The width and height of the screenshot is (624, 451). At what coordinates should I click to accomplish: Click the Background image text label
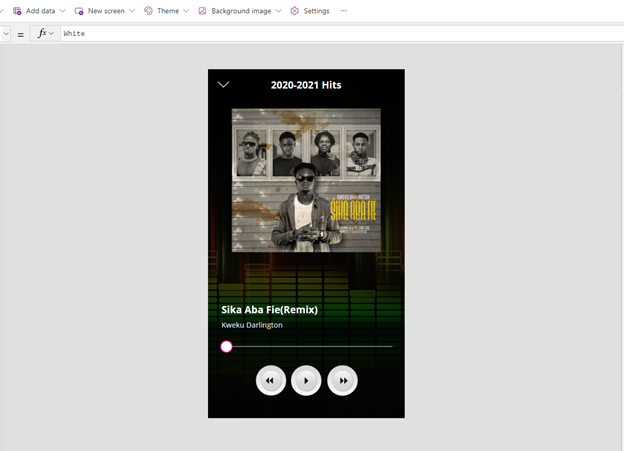tap(241, 11)
